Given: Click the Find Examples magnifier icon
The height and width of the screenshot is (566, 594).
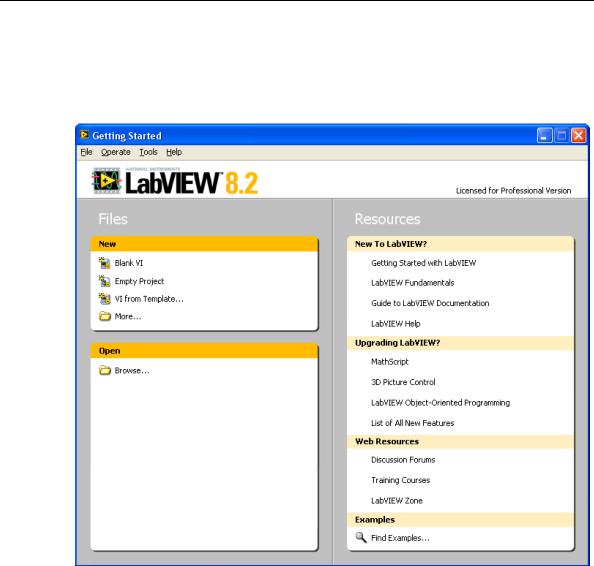Looking at the screenshot, I should tap(361, 537).
